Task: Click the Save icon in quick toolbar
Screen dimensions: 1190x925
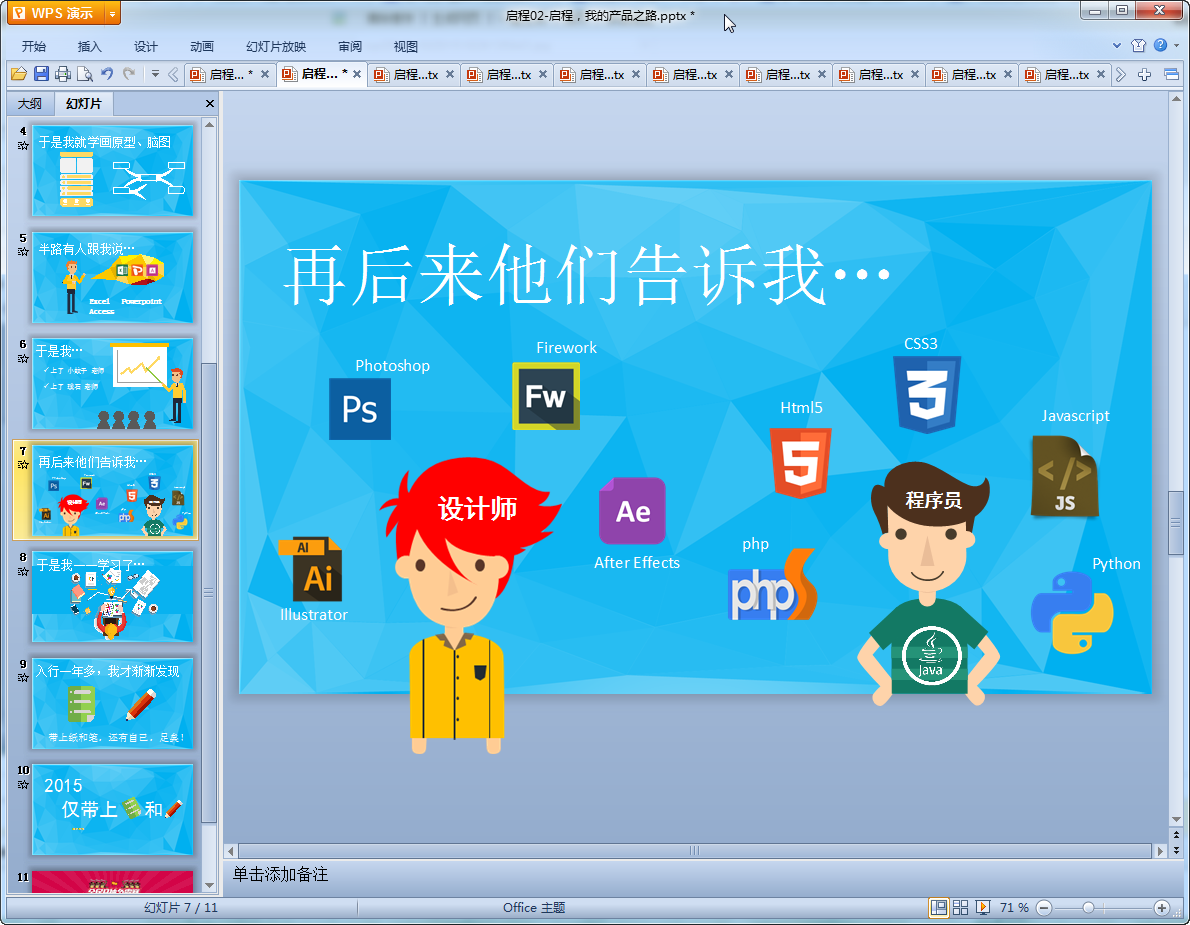Action: click(x=41, y=74)
